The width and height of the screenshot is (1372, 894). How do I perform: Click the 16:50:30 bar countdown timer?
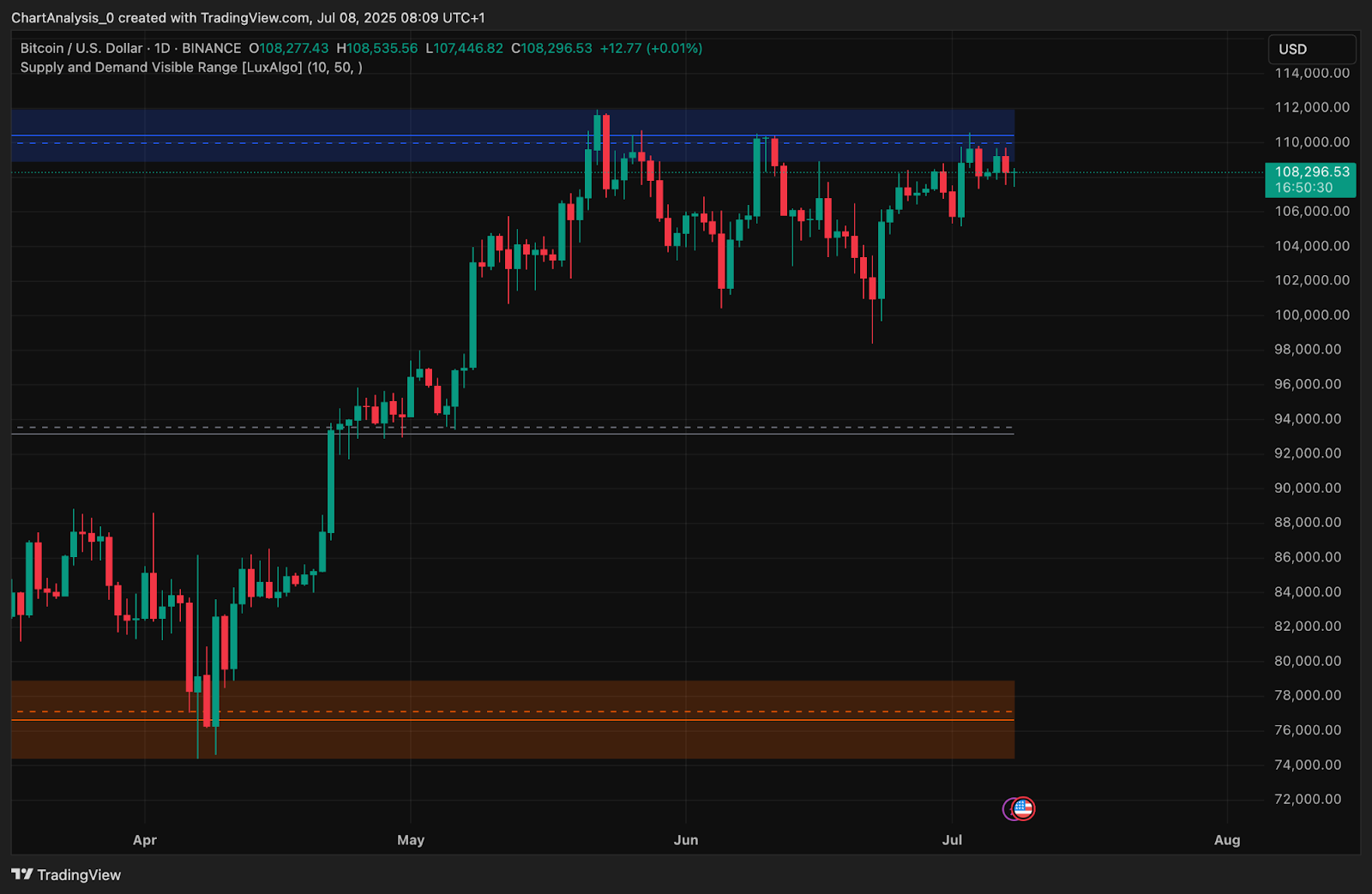tap(1303, 188)
